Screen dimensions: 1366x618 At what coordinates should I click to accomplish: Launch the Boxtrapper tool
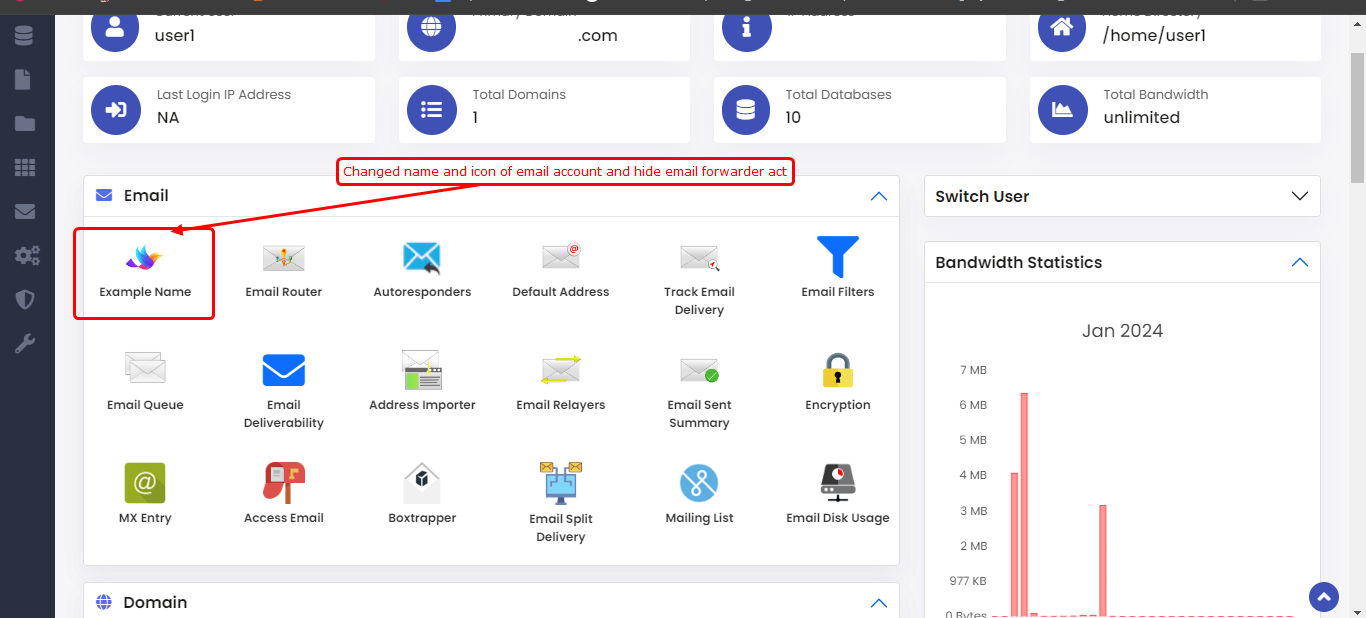click(x=422, y=484)
